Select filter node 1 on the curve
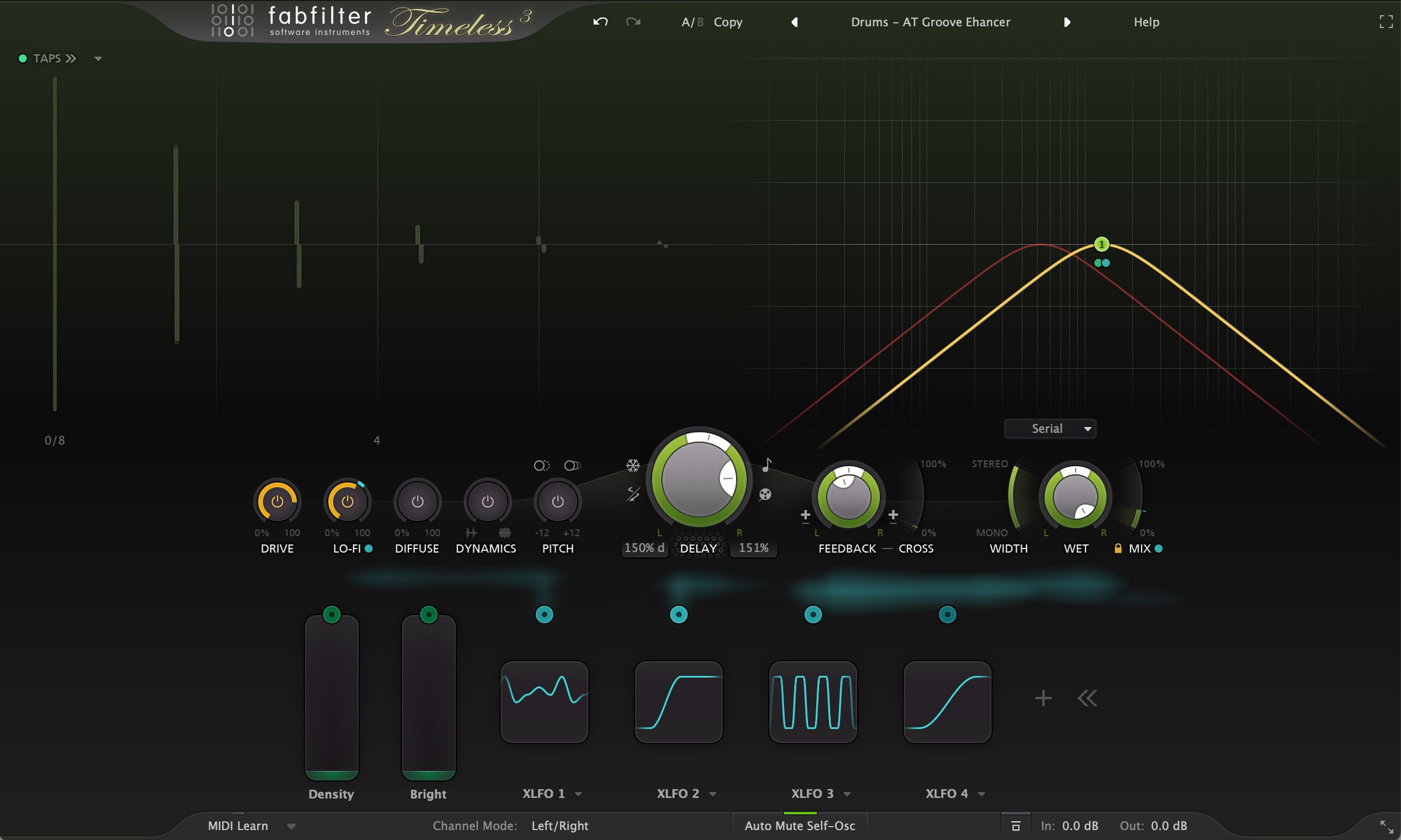Image resolution: width=1401 pixels, height=840 pixels. pos(1101,244)
